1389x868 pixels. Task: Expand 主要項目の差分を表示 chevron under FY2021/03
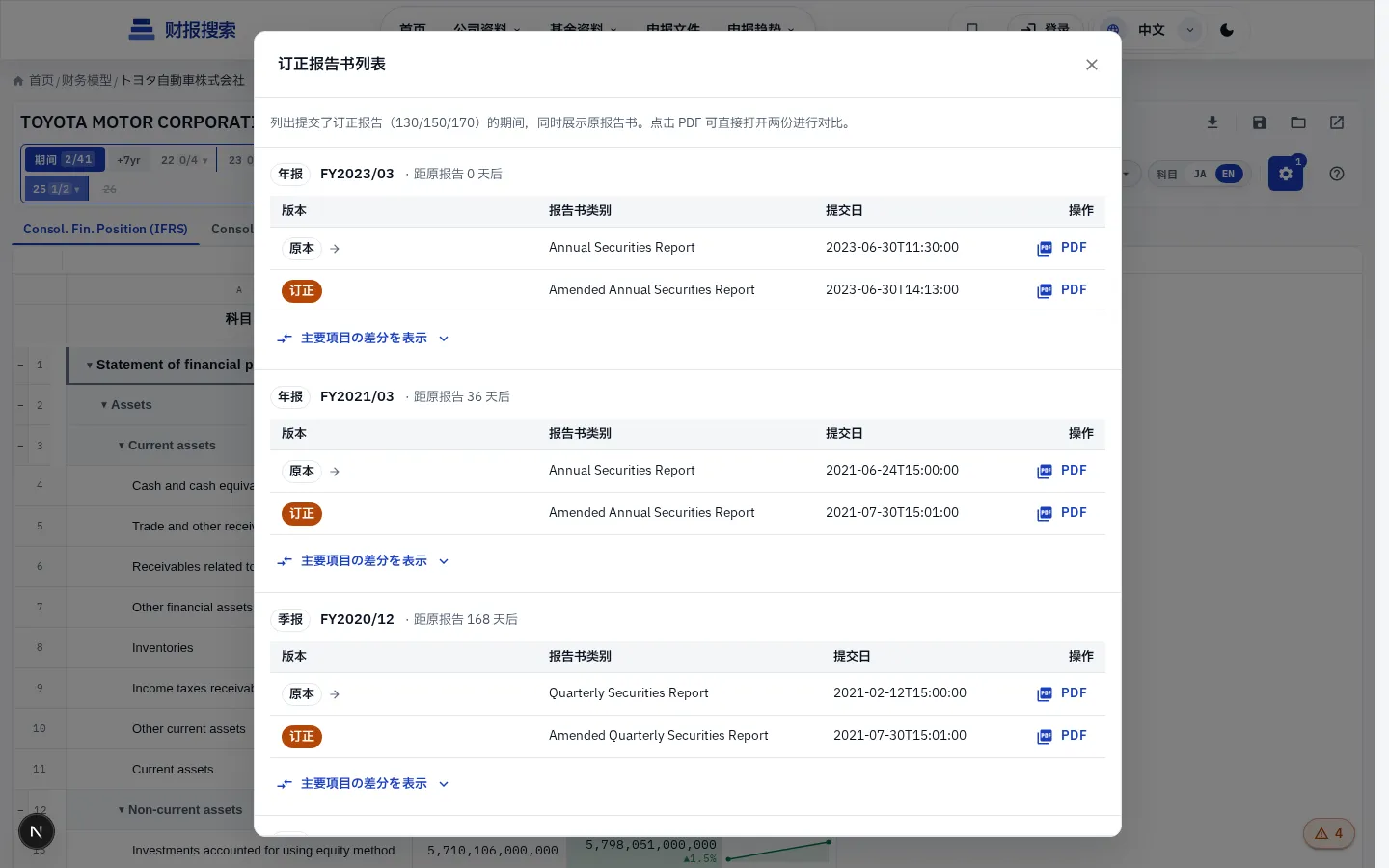click(x=444, y=561)
